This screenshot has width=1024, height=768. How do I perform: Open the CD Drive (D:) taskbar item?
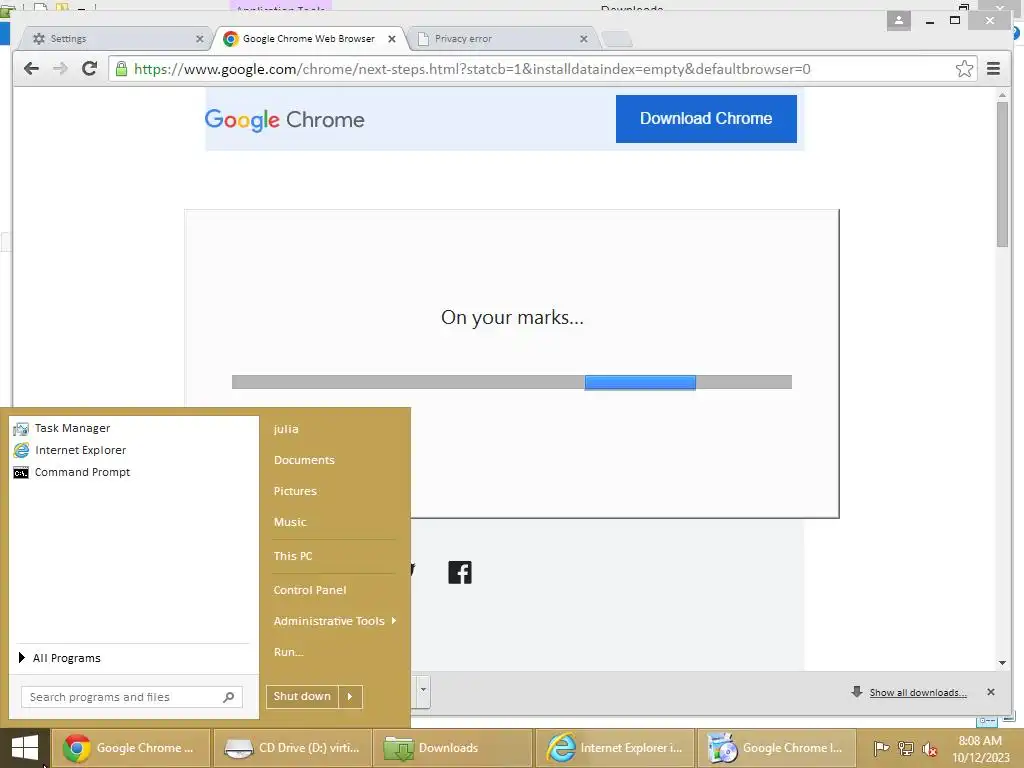292,748
